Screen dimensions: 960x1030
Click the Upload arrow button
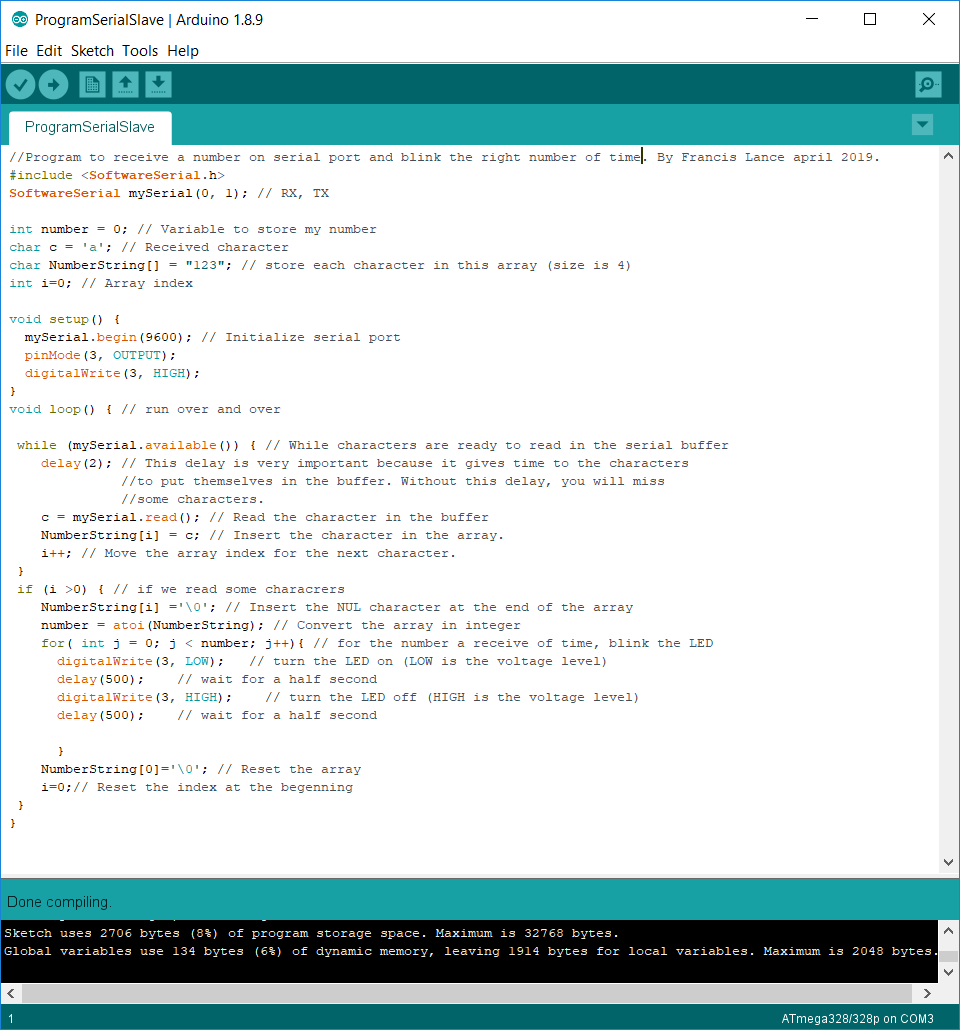pos(53,85)
